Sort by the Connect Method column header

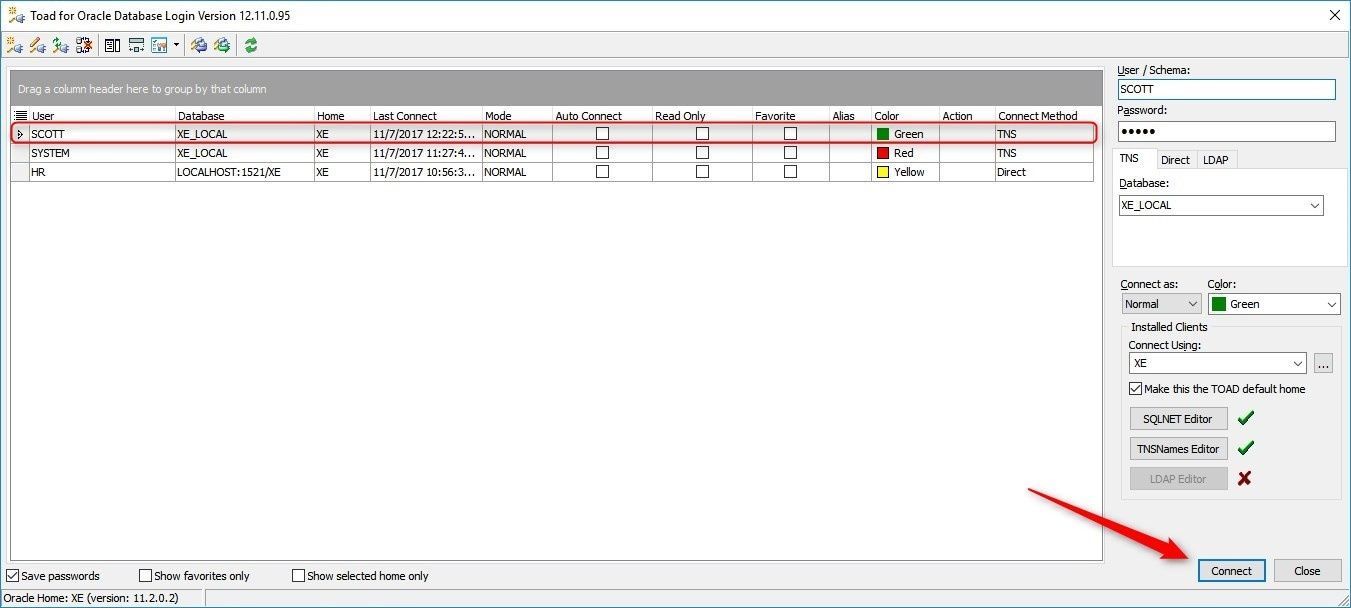click(1044, 116)
